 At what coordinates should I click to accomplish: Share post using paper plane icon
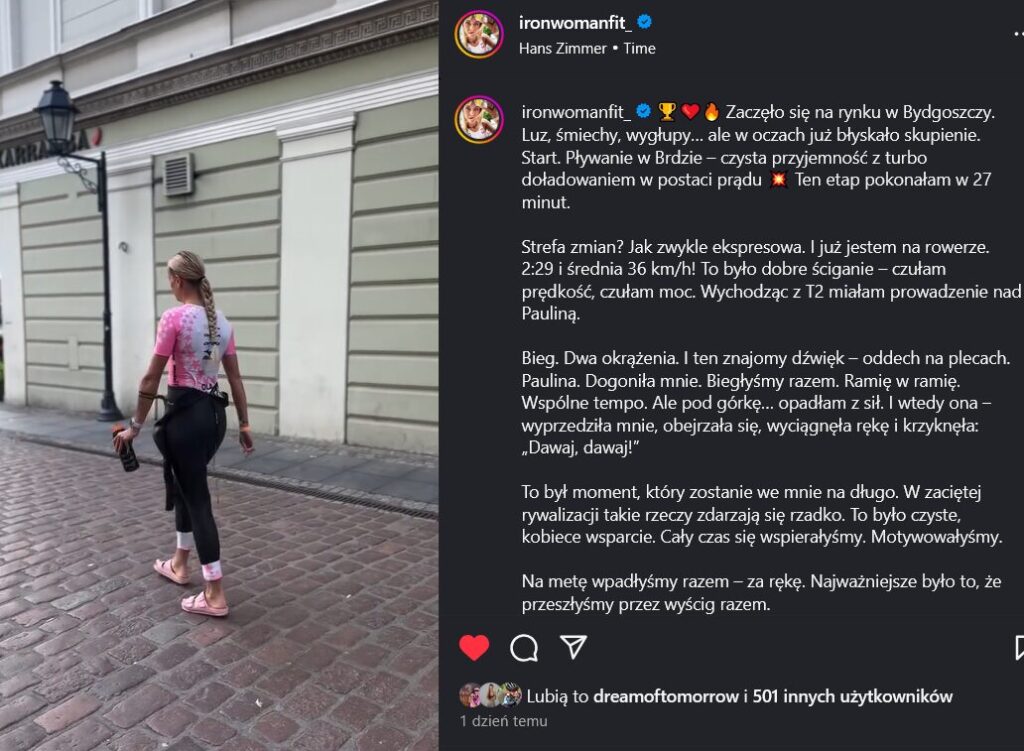573,647
